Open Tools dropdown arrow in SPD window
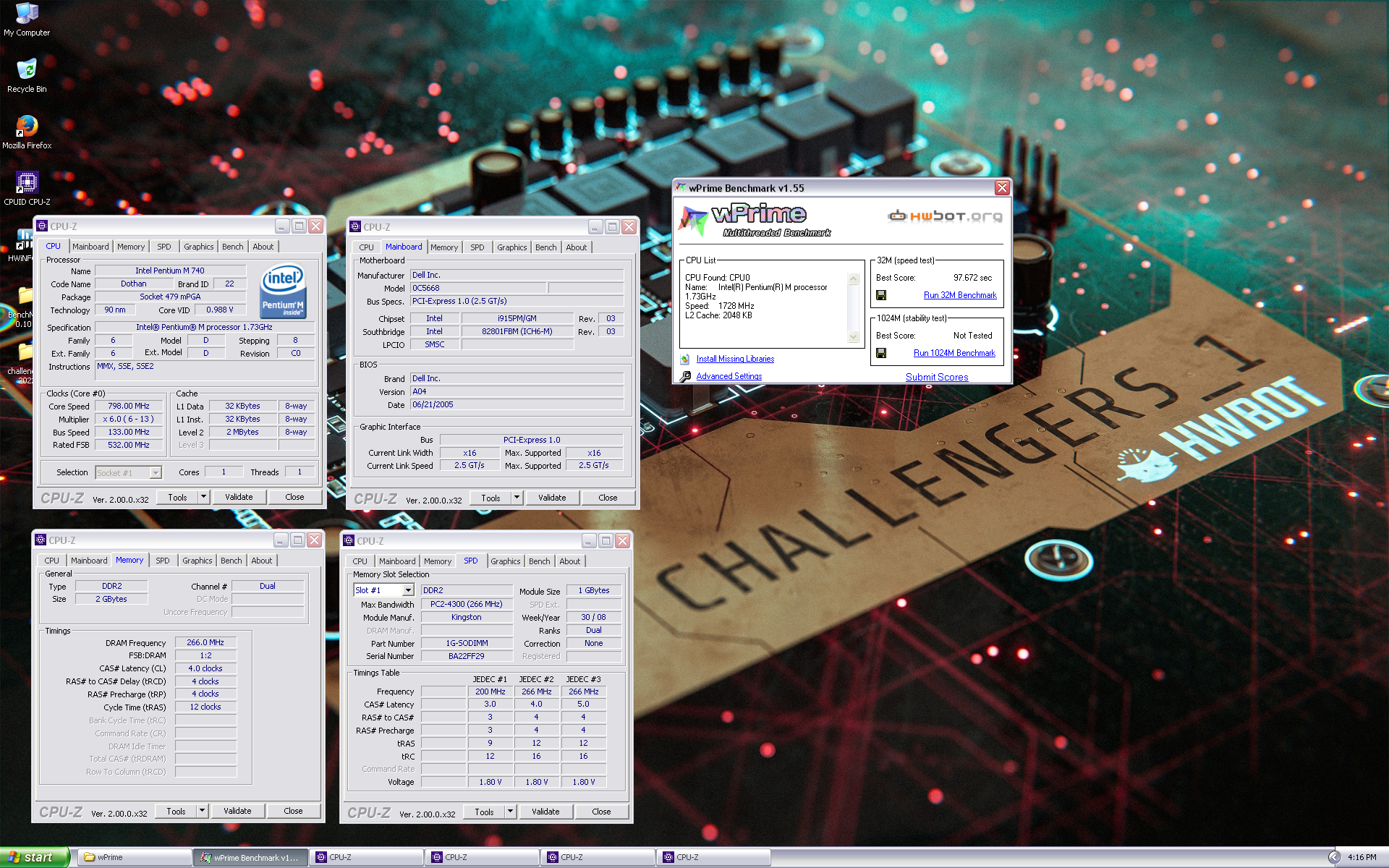The height and width of the screenshot is (868, 1389). 510,812
